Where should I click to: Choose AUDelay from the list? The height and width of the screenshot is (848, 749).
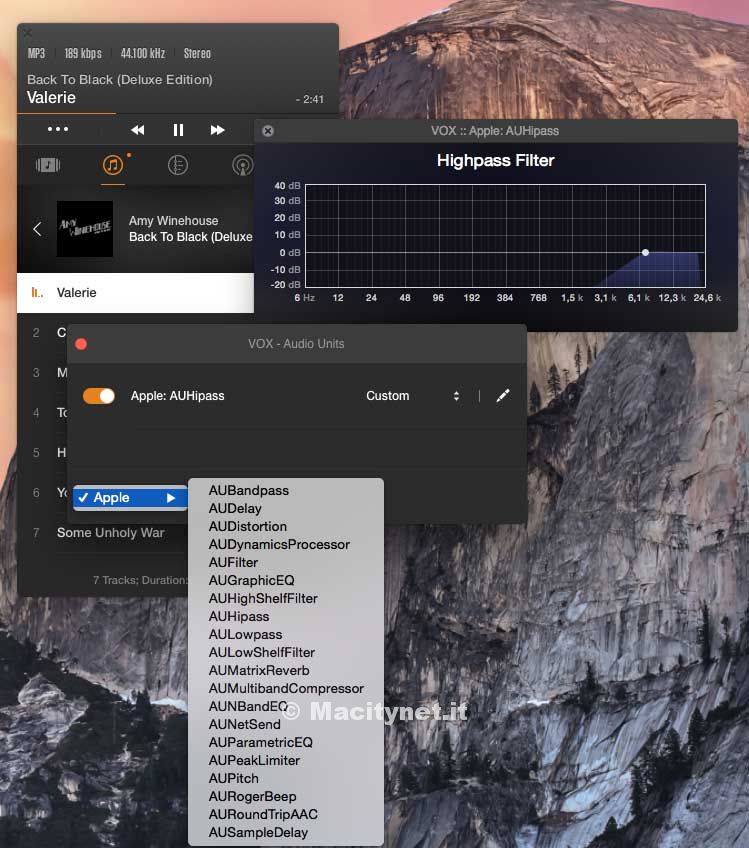pos(286,508)
